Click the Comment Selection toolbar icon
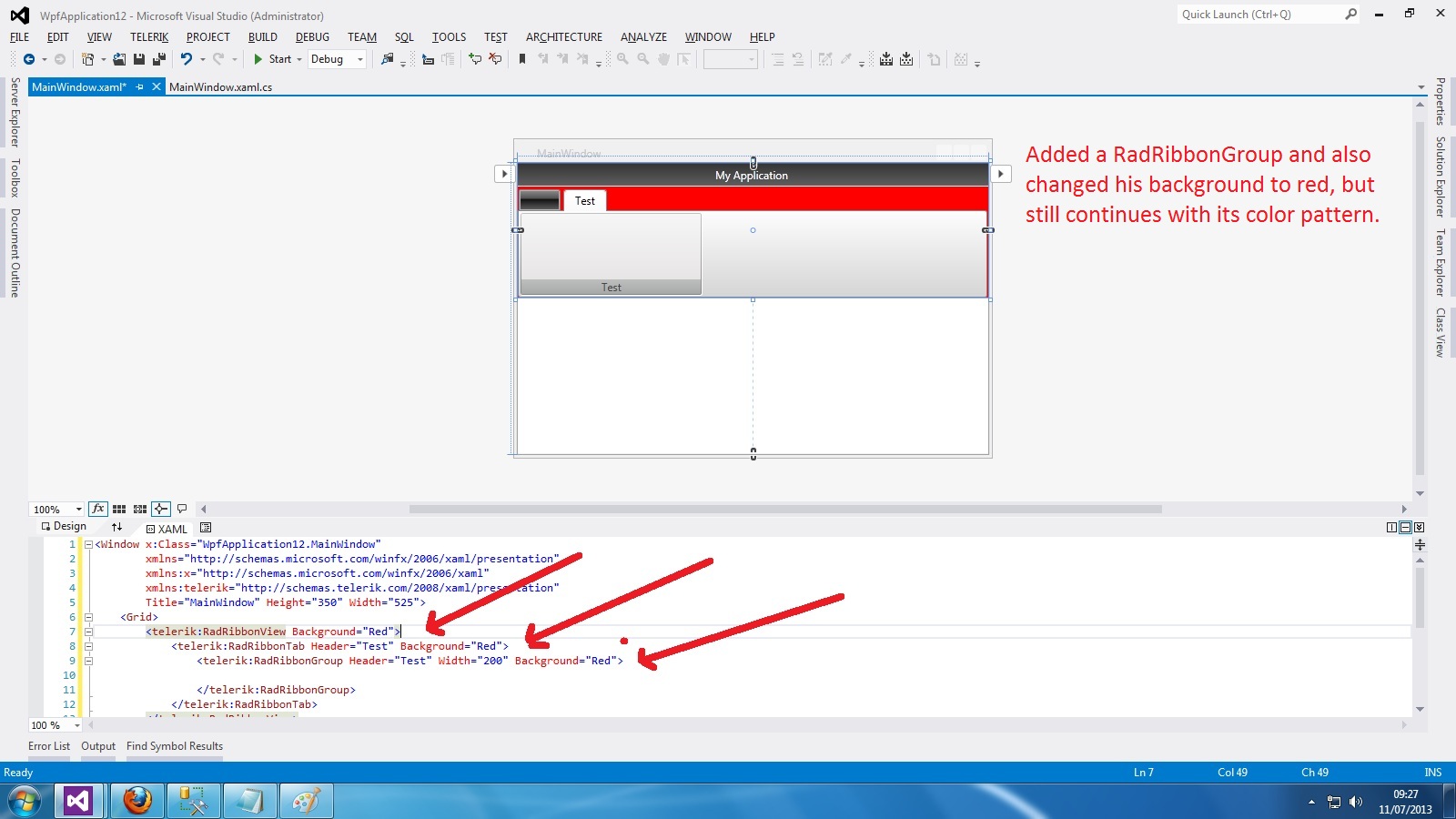Image resolution: width=1456 pixels, height=819 pixels. [x=474, y=59]
